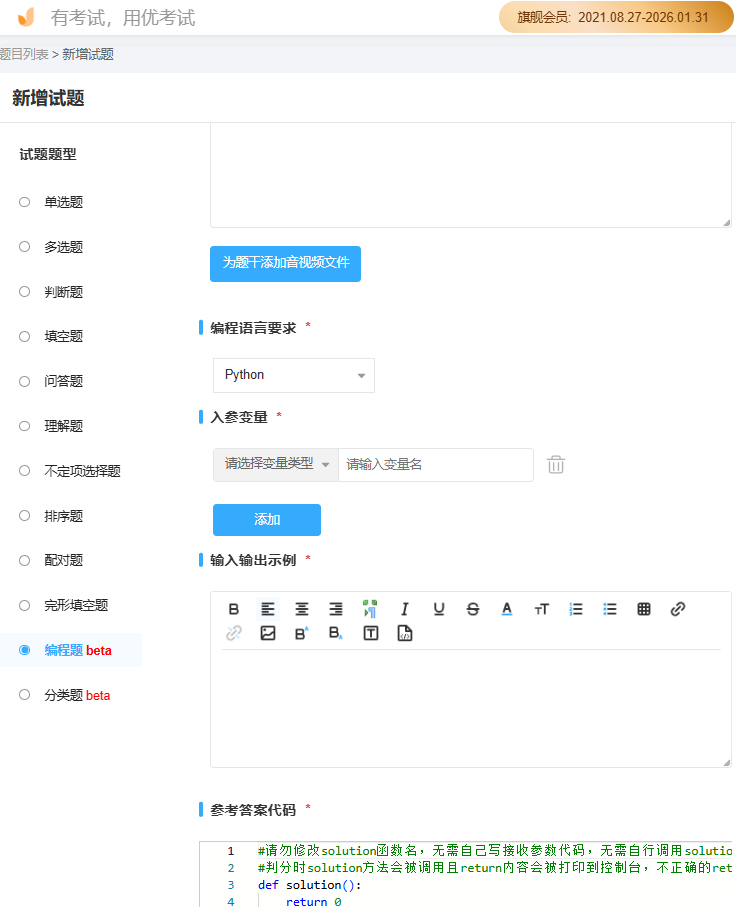736x907 pixels.
Task: Center align text in the editor
Action: coord(302,609)
